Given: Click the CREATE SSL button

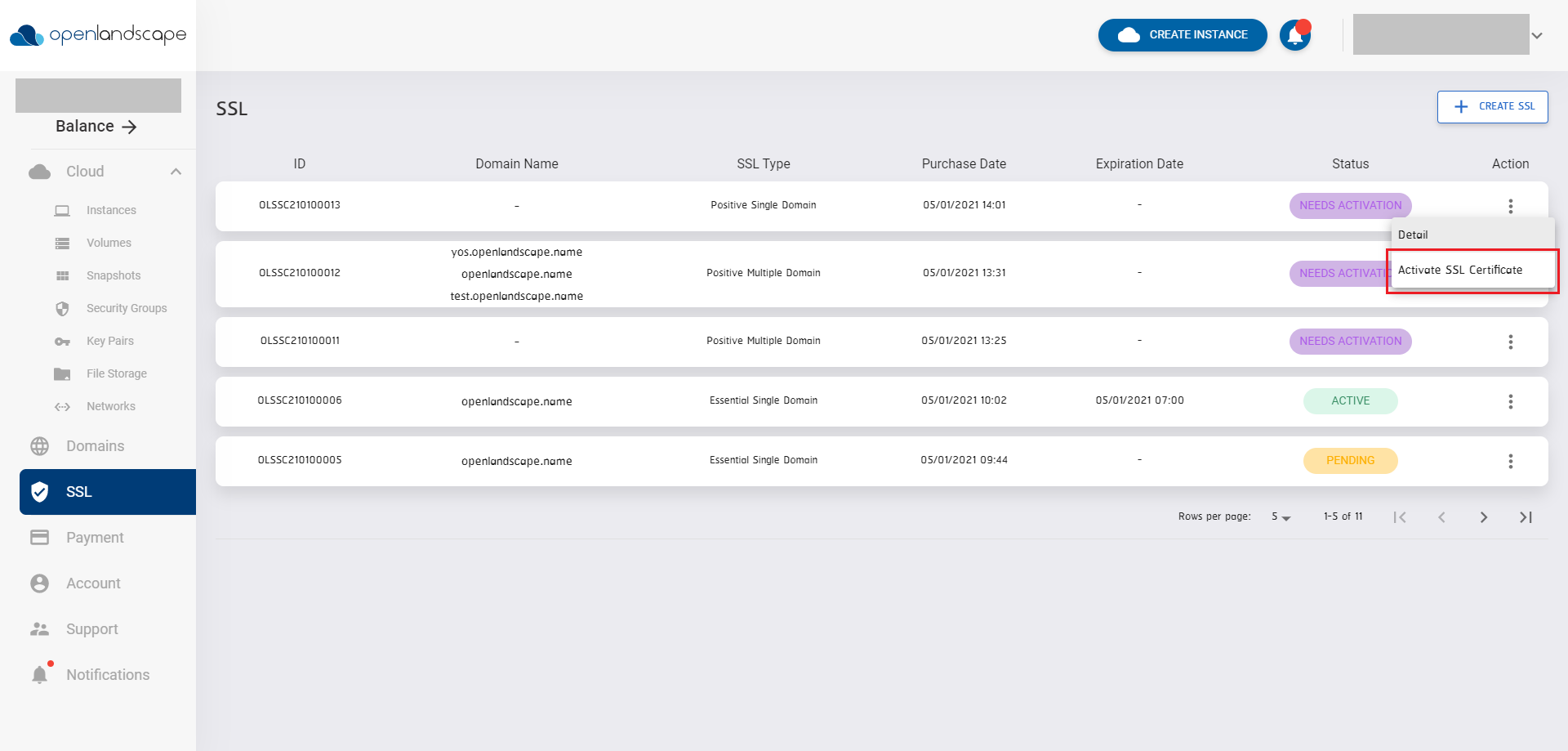Looking at the screenshot, I should (1493, 106).
